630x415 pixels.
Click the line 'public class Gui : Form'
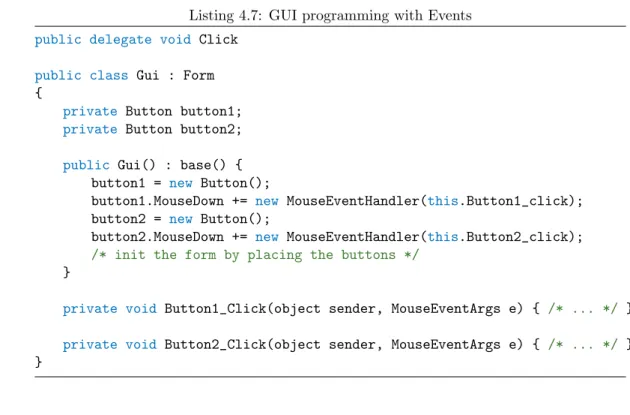point(125,76)
